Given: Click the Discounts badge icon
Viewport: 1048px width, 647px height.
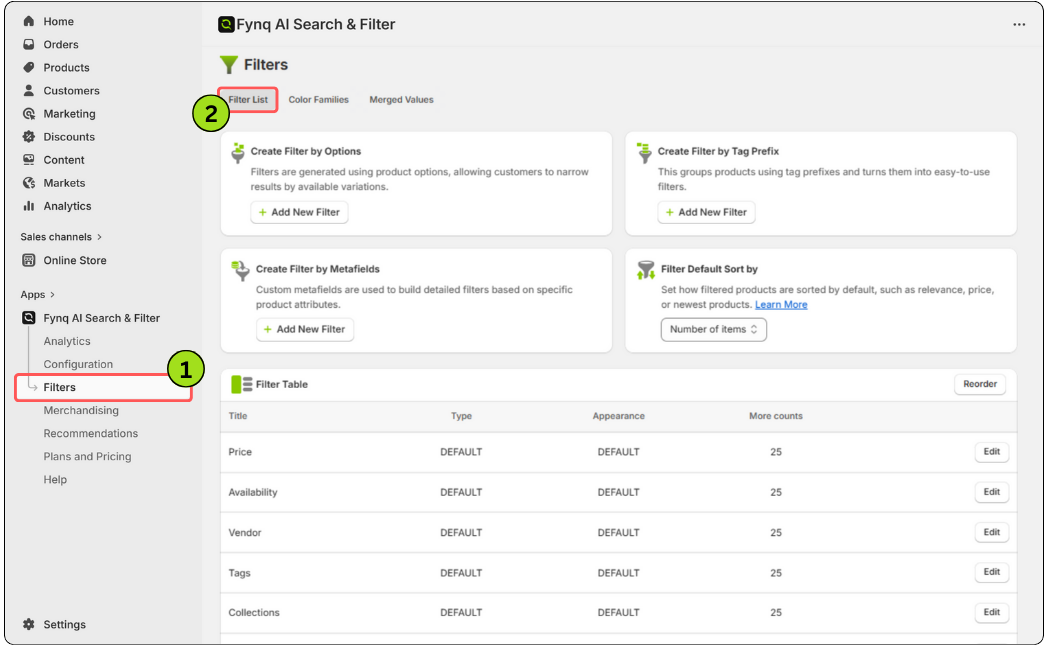Looking at the screenshot, I should pos(28,136).
